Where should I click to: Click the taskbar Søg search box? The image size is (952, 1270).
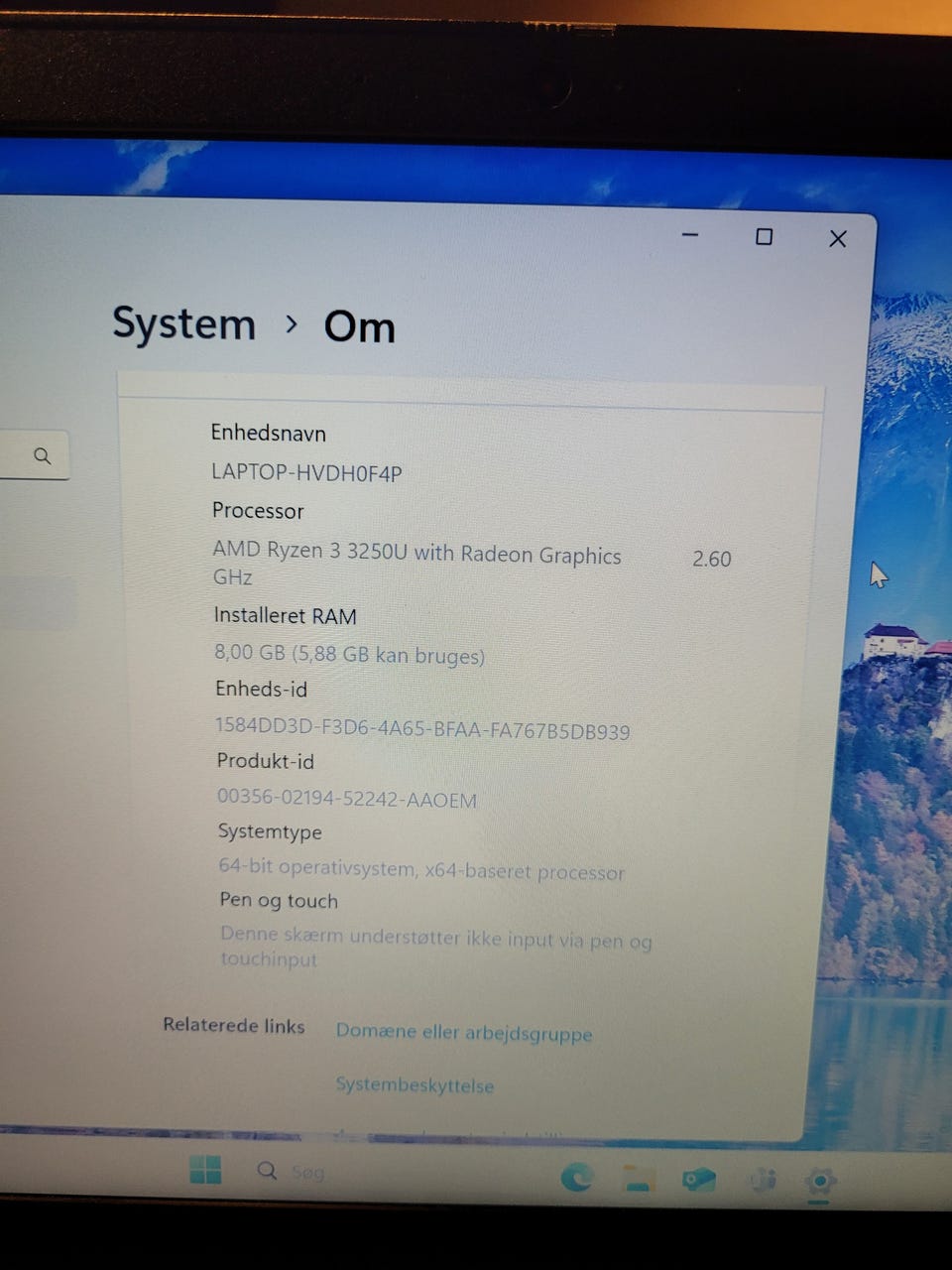click(x=291, y=1172)
